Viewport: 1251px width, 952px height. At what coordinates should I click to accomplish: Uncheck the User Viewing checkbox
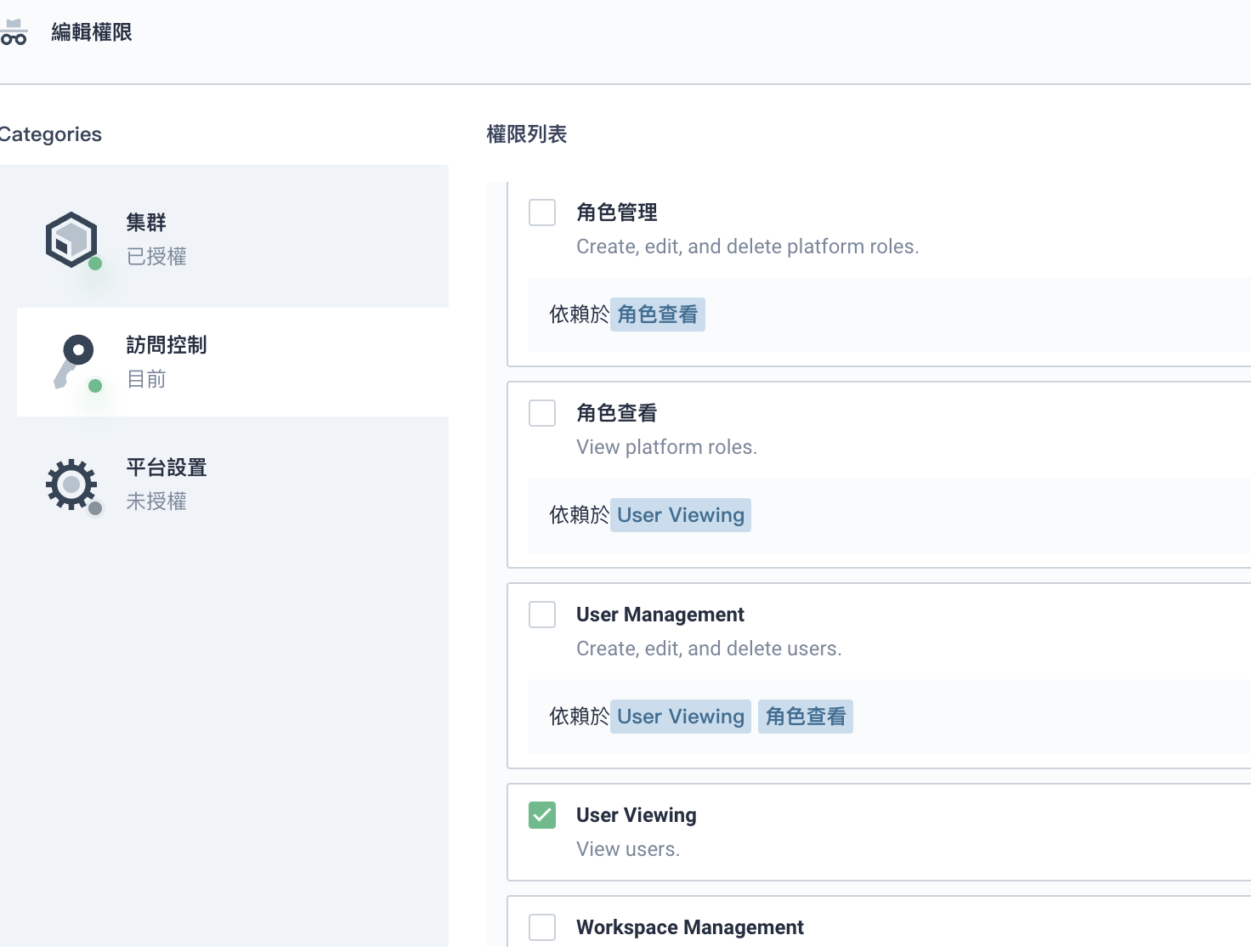[542, 815]
